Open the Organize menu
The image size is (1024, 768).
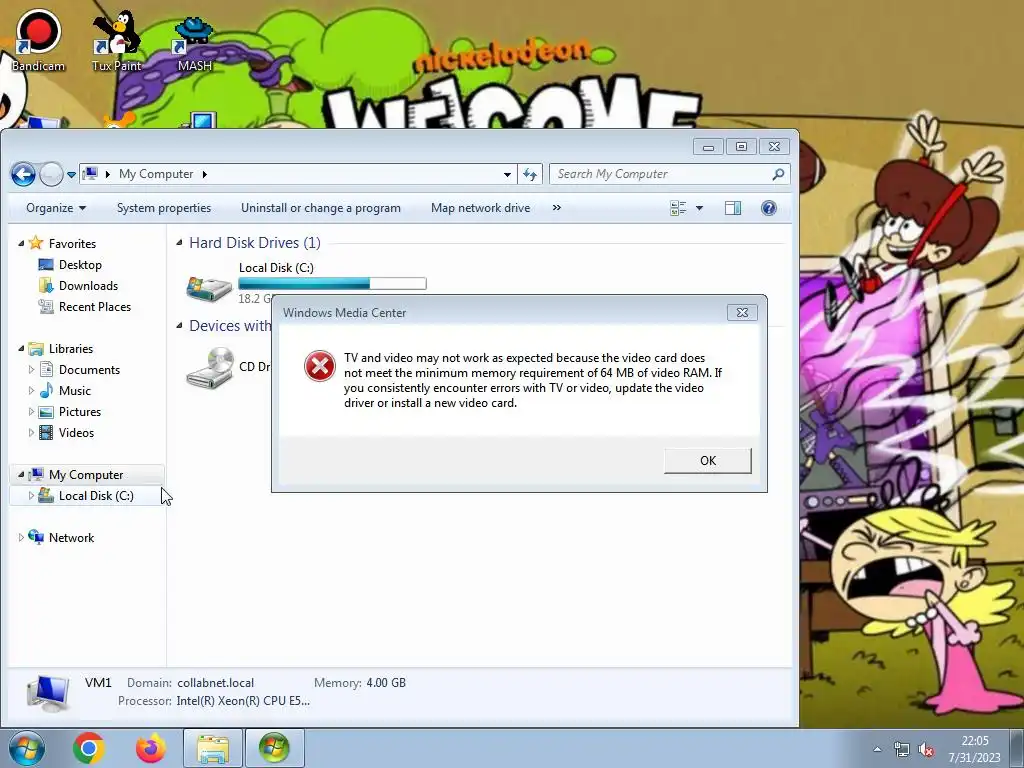coord(56,208)
